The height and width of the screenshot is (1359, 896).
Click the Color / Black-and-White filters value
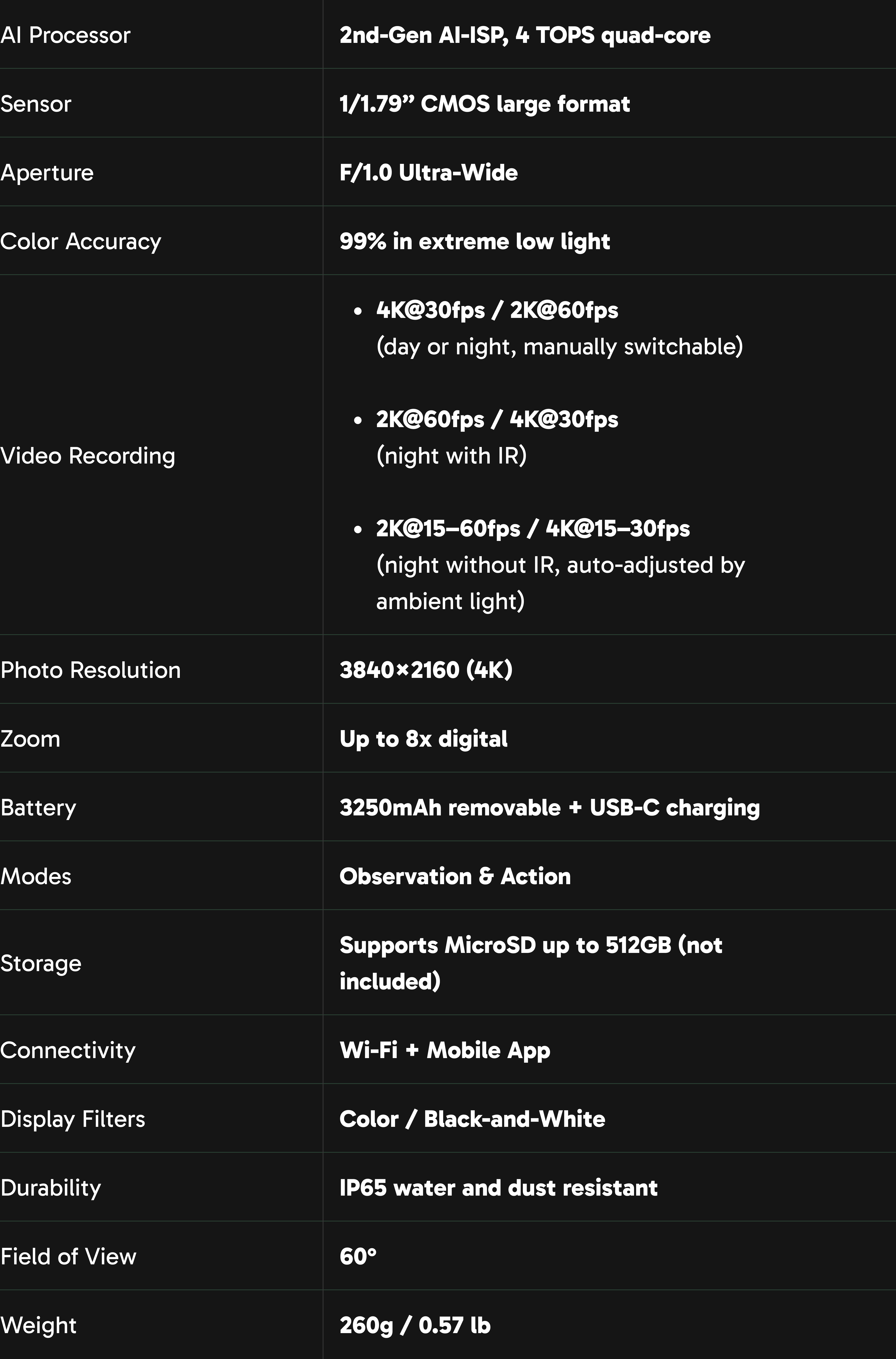click(472, 1119)
